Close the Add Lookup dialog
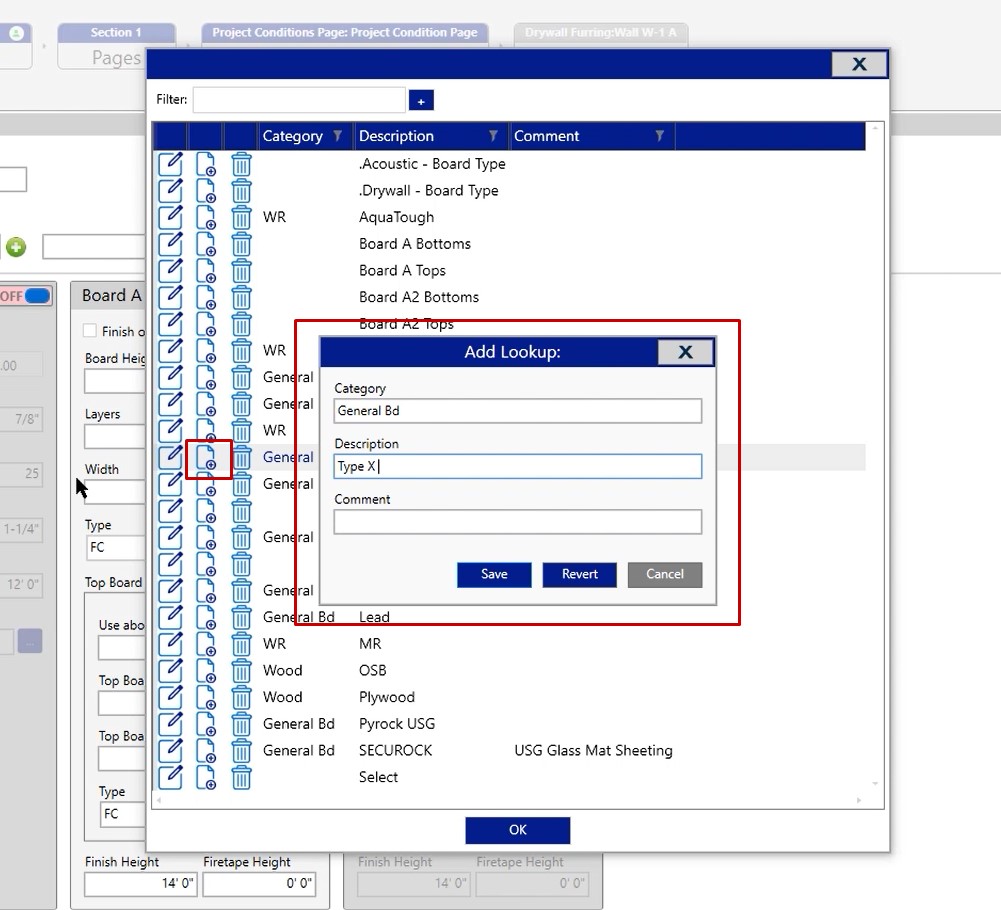Viewport: 1001px width, 910px height. [685, 352]
